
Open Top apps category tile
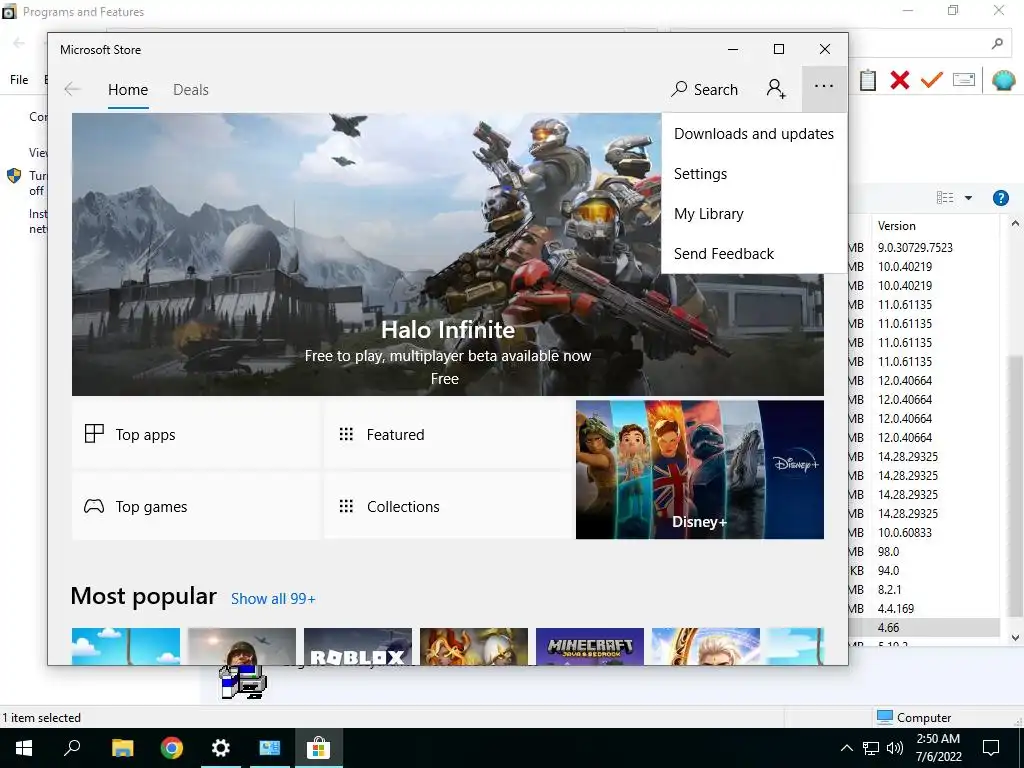[x=196, y=434]
